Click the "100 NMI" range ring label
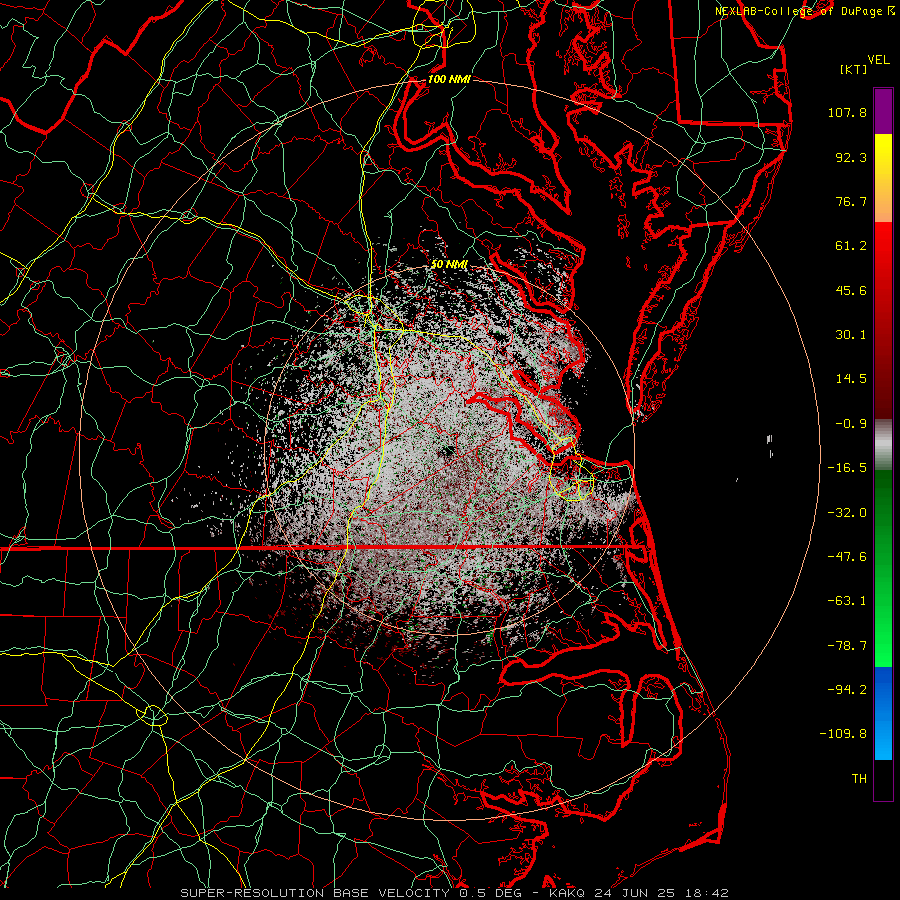The image size is (900, 900). [449, 79]
